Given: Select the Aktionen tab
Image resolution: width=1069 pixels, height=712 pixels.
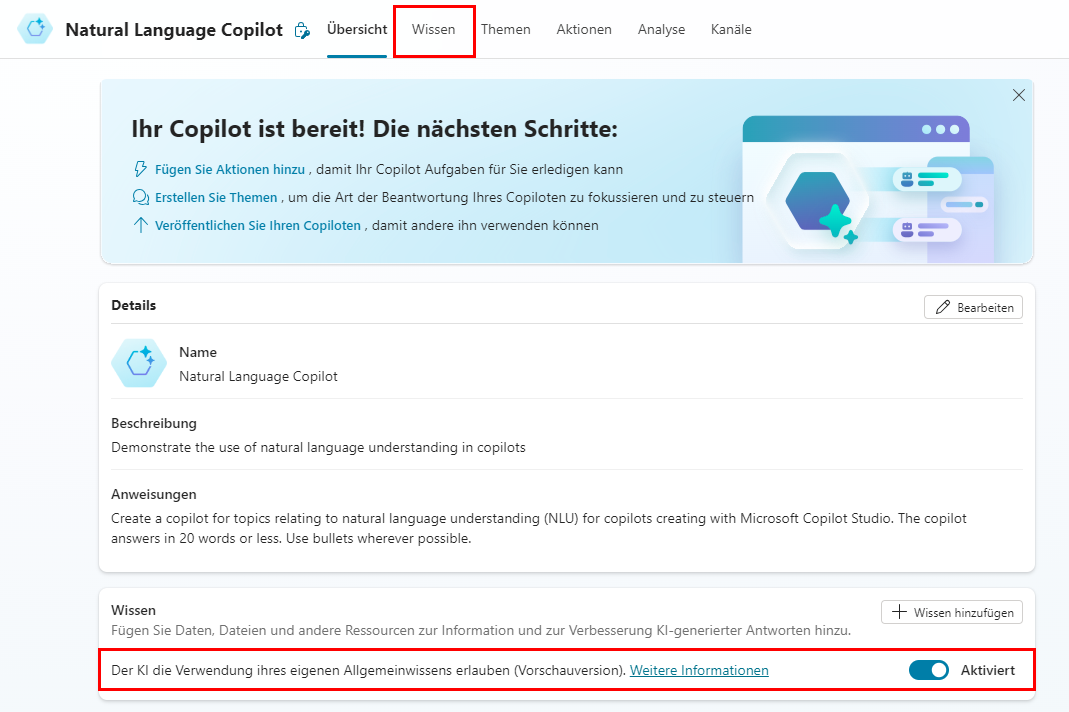Looking at the screenshot, I should pos(584,30).
